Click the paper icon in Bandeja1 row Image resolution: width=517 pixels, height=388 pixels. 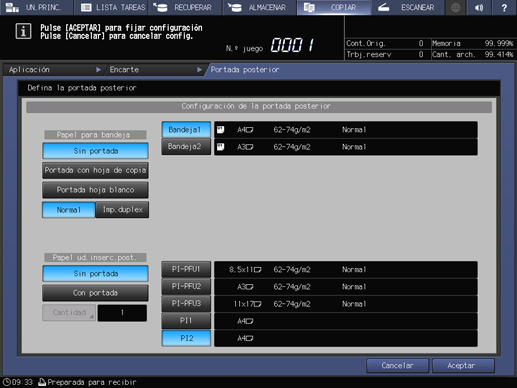point(221,130)
